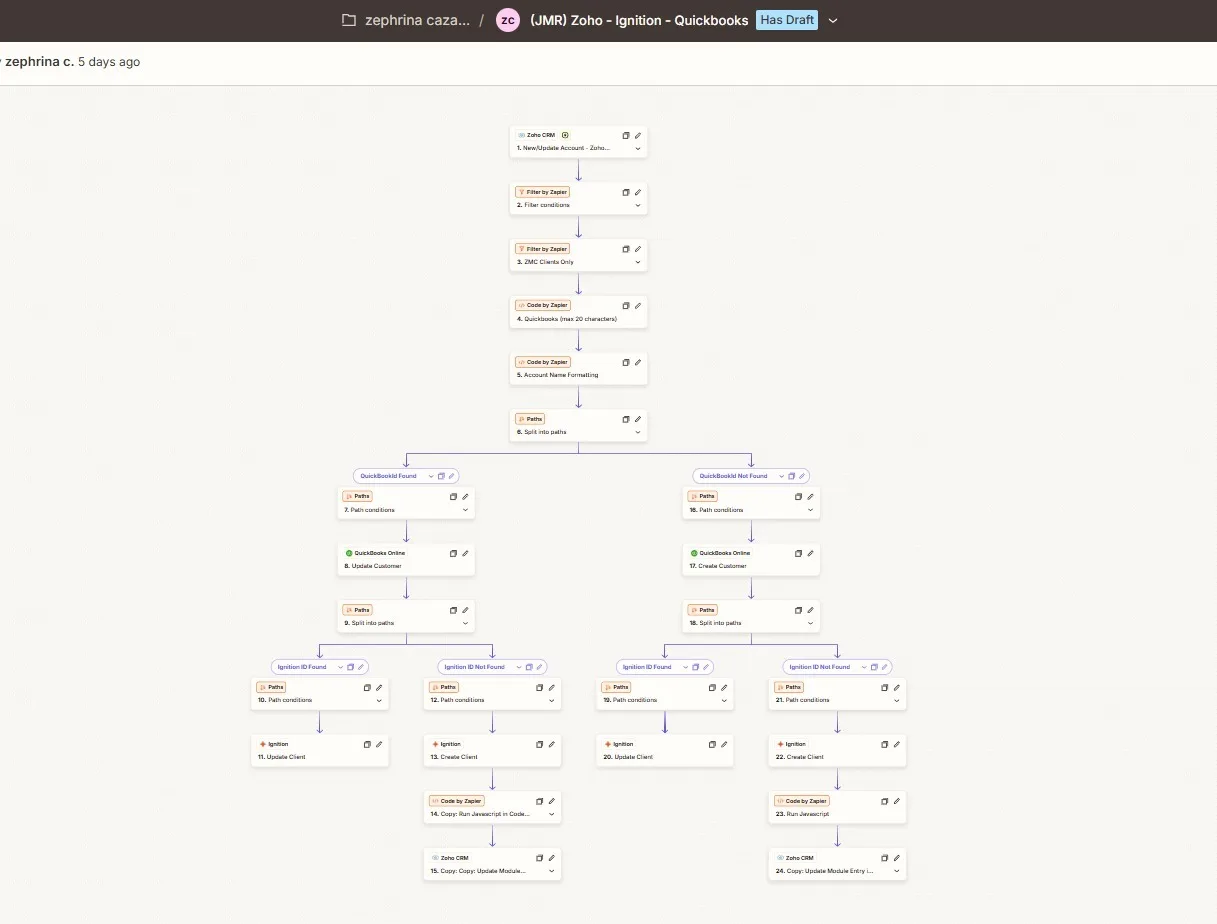Copy step 24 Copy: Update Module Entry
The height and width of the screenshot is (924, 1217).
point(885,858)
